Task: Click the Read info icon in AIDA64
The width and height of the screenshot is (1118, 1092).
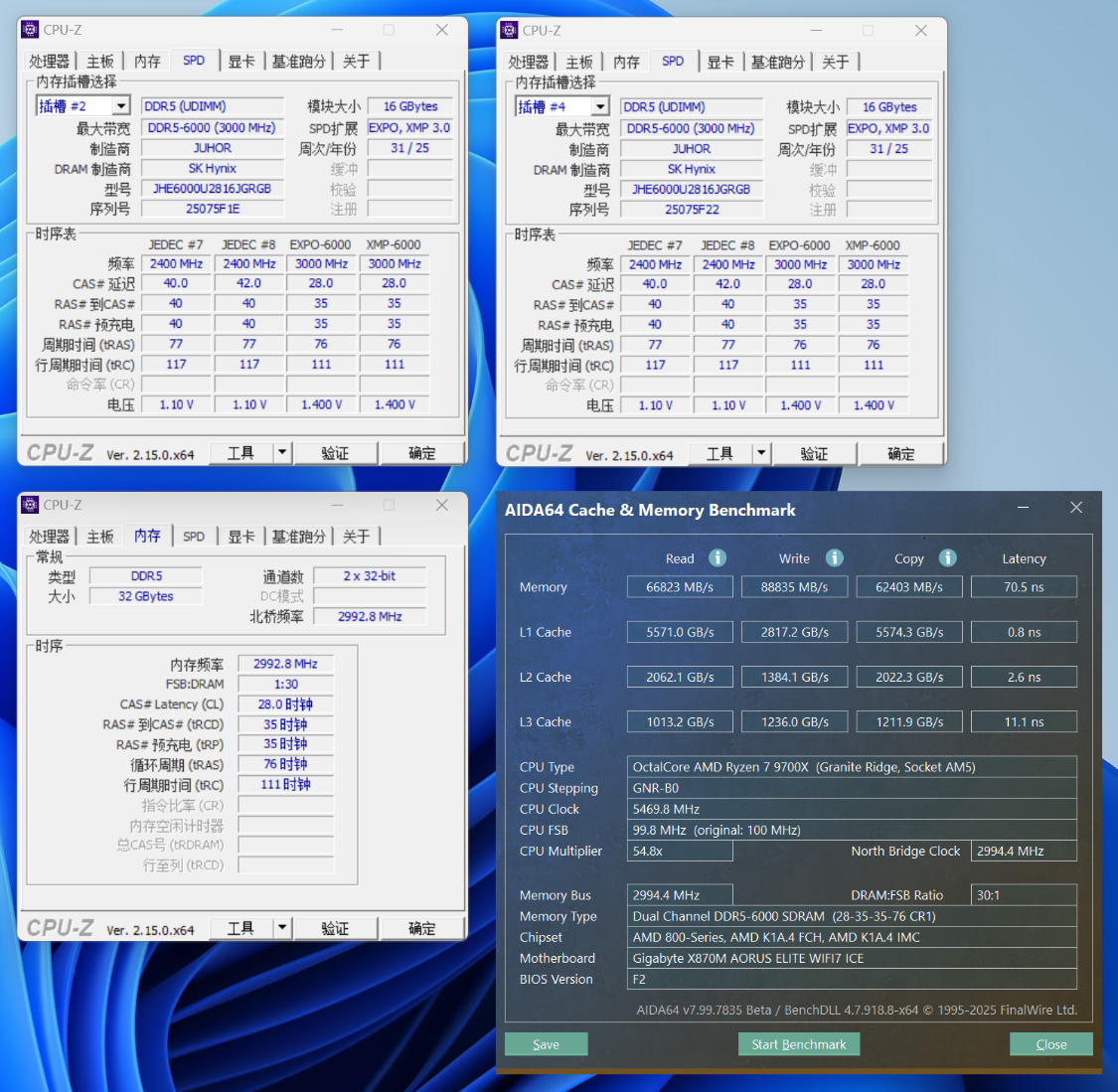Action: click(718, 558)
